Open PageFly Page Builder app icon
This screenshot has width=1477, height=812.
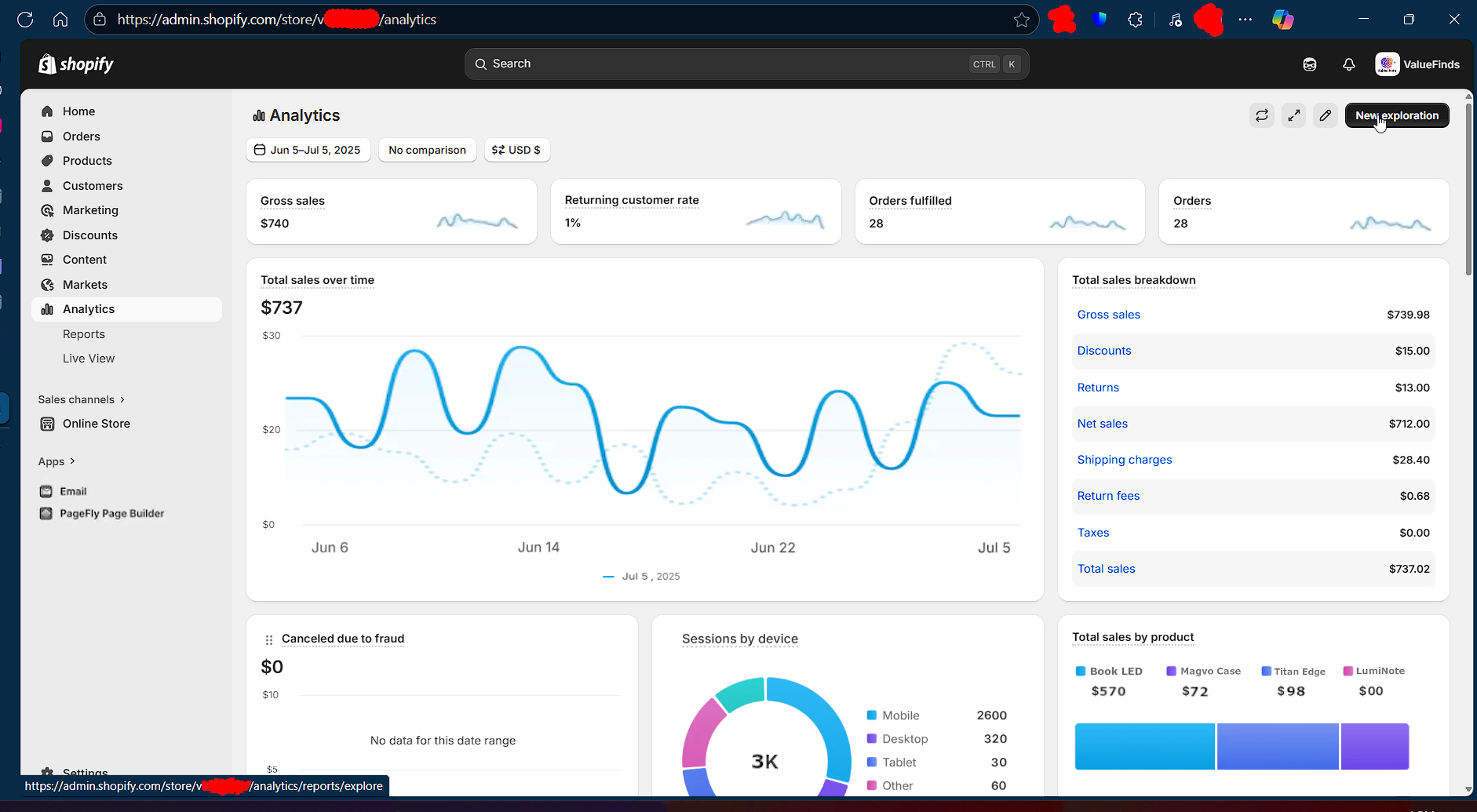point(46,514)
